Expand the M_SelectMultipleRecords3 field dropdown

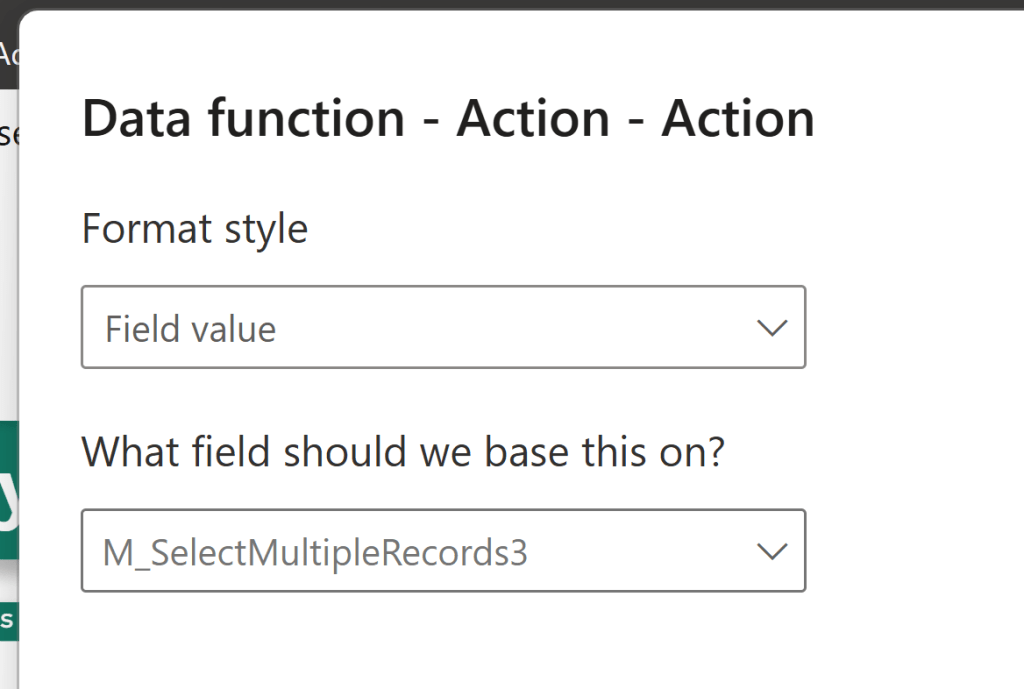(443, 551)
